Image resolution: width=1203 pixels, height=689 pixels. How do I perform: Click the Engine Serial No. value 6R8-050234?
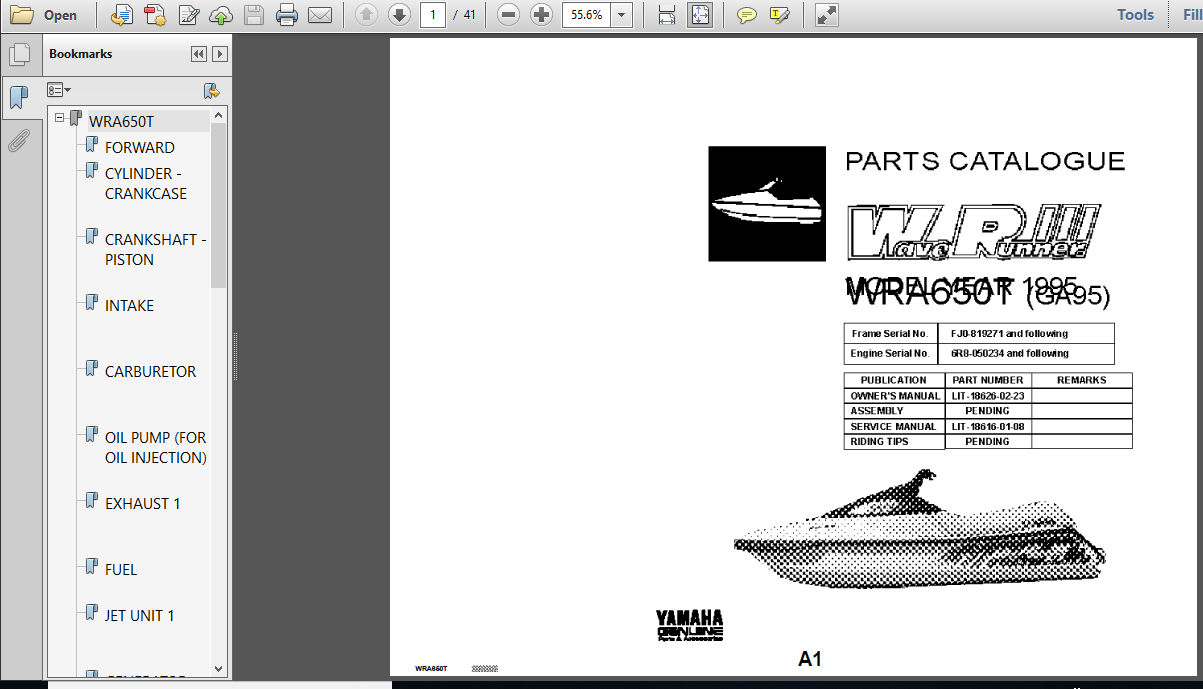(x=1009, y=354)
